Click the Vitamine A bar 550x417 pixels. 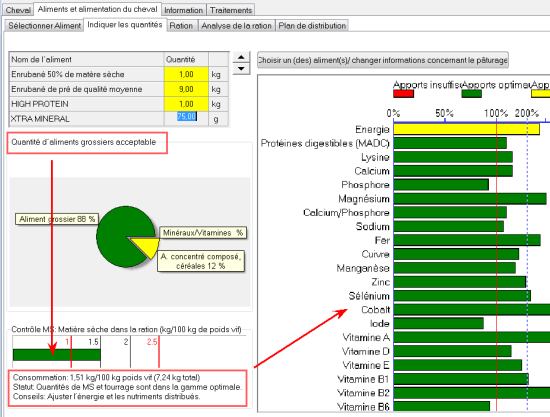472,337
